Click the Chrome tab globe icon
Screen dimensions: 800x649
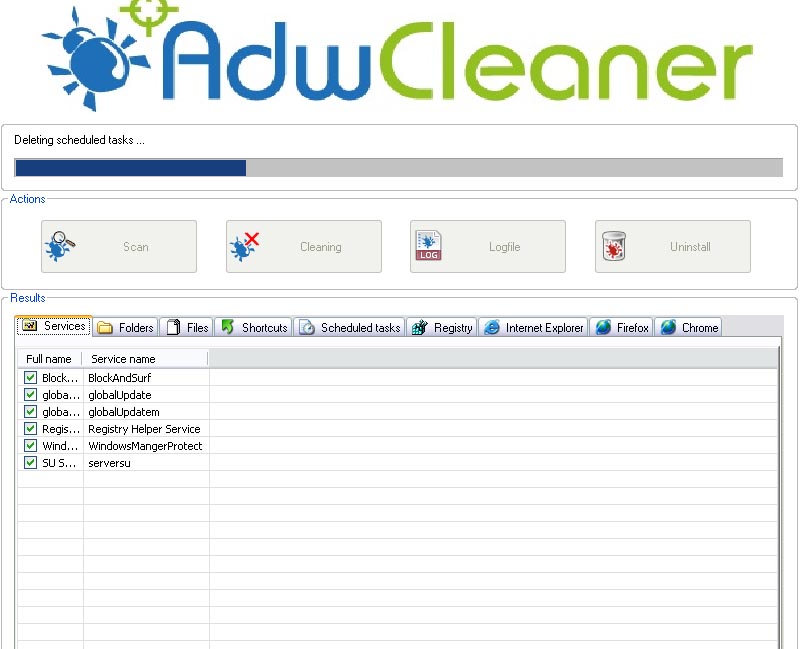click(x=668, y=327)
